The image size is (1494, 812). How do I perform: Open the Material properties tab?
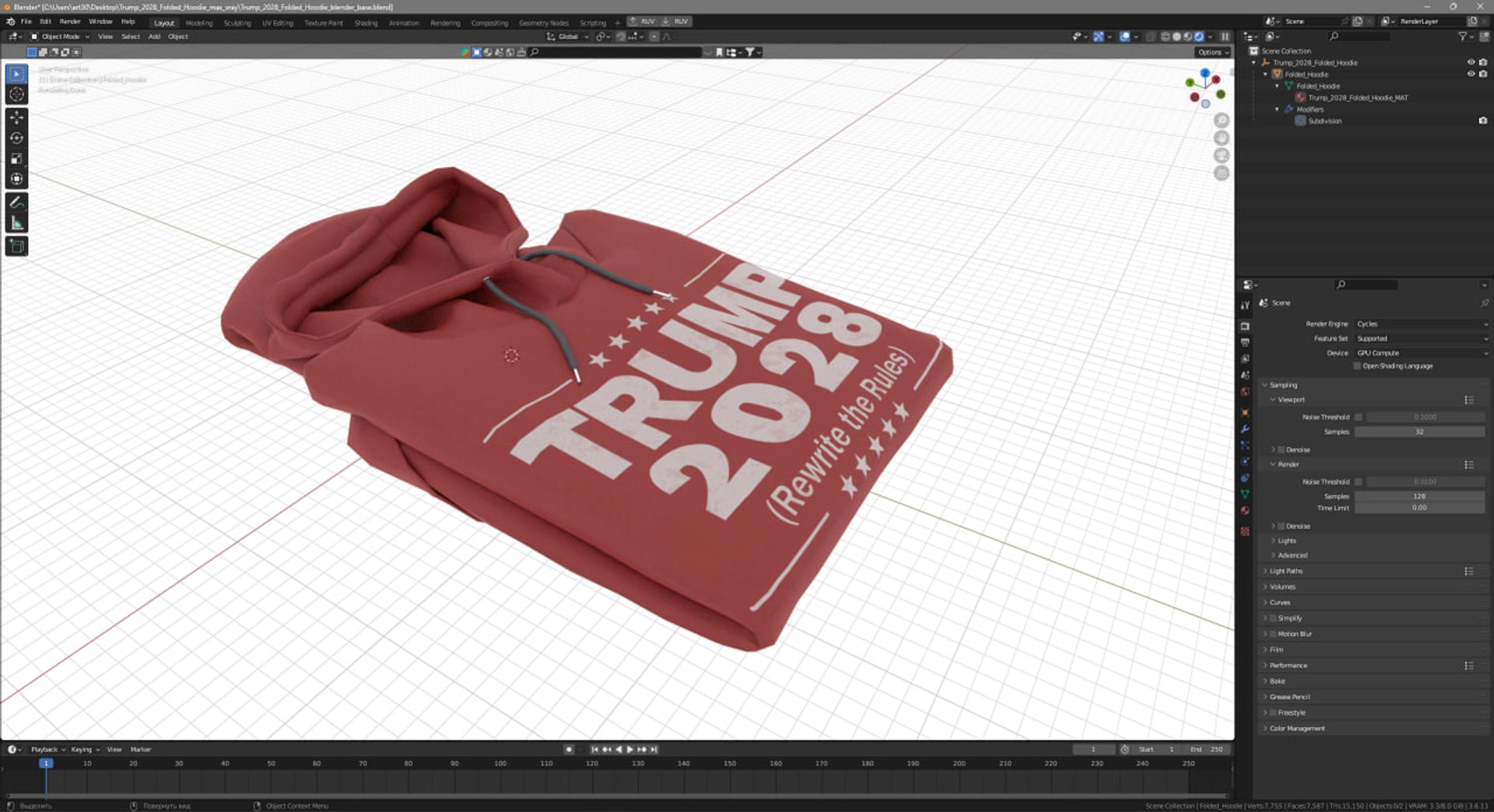(1245, 510)
